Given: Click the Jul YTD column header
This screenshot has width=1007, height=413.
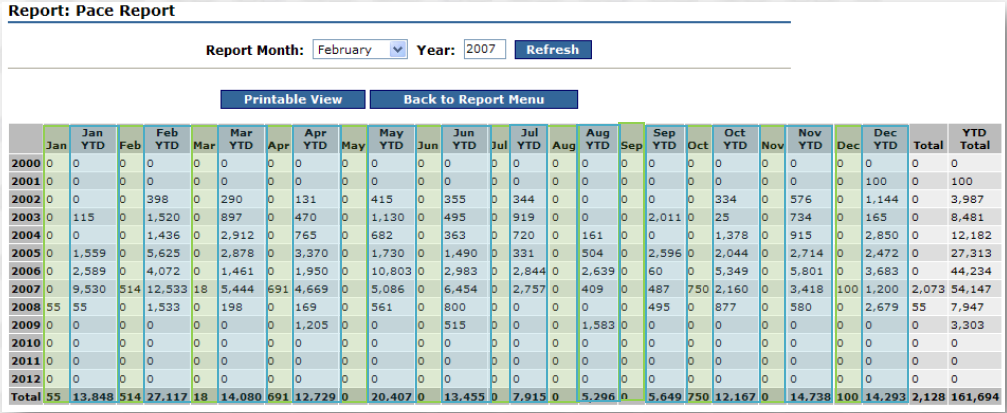Looking at the screenshot, I should point(529,139).
